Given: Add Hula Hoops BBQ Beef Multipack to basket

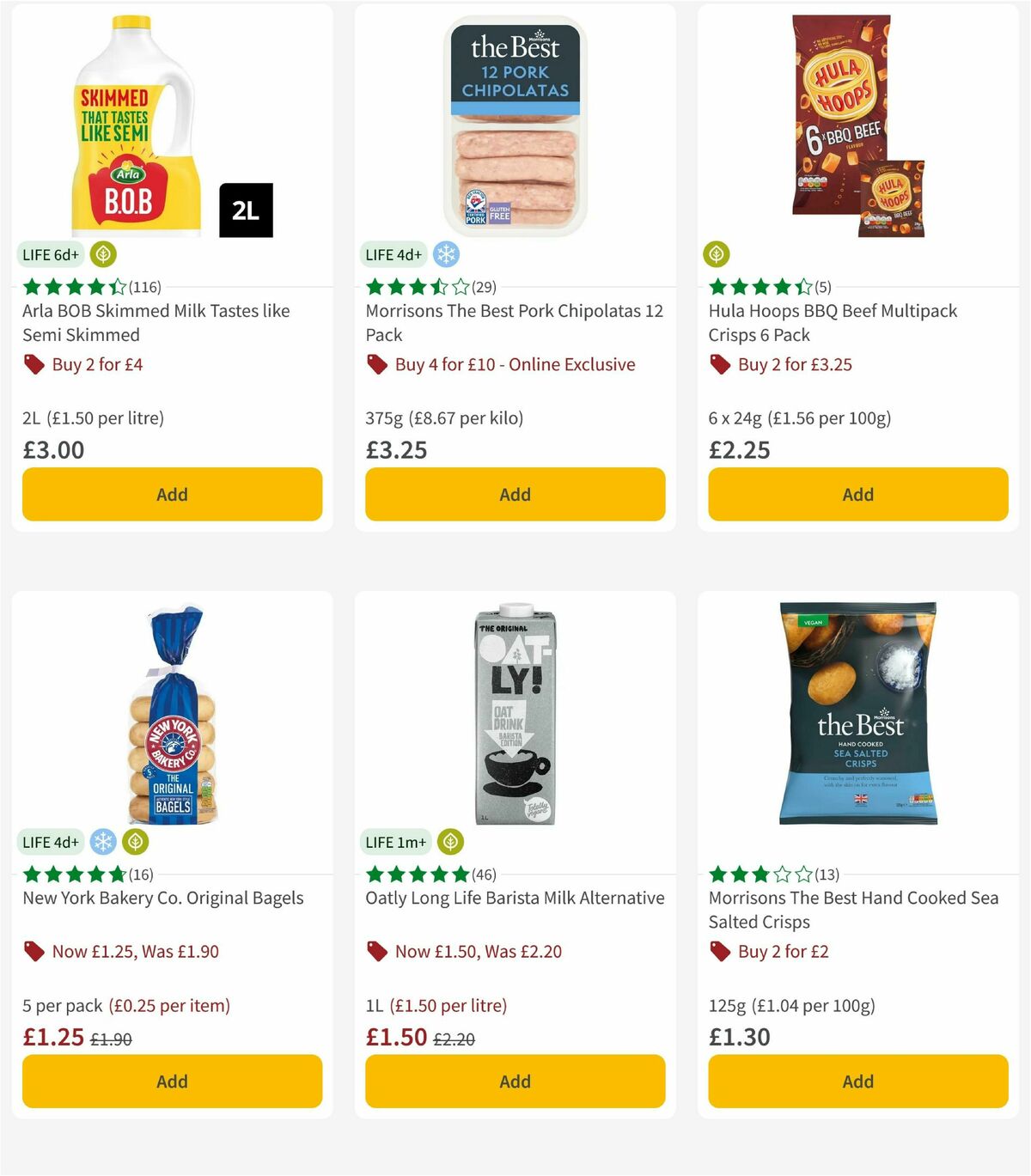Looking at the screenshot, I should [x=857, y=494].
